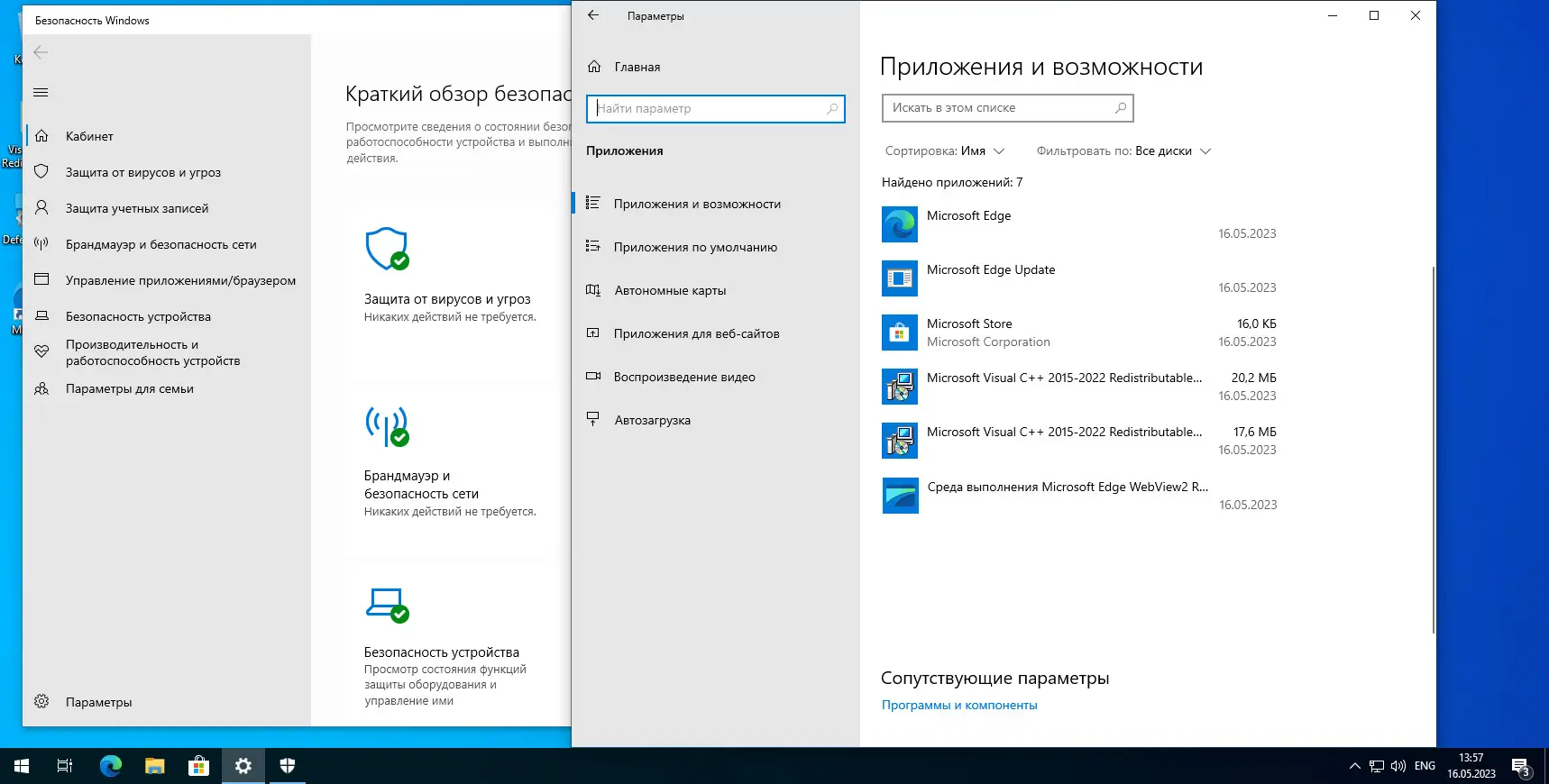Select Microsoft Visual C++ 17,6 МБ entry

tap(1080, 441)
